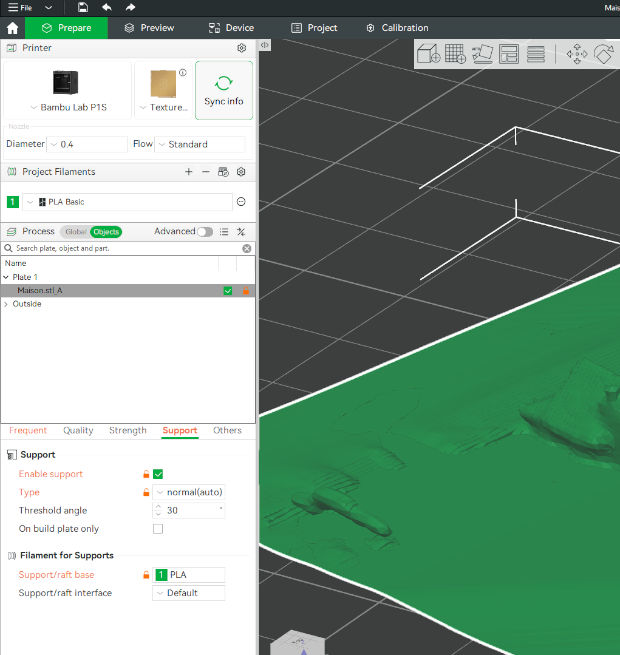Open the support Type dropdown
The width and height of the screenshot is (620, 655).
(x=189, y=492)
